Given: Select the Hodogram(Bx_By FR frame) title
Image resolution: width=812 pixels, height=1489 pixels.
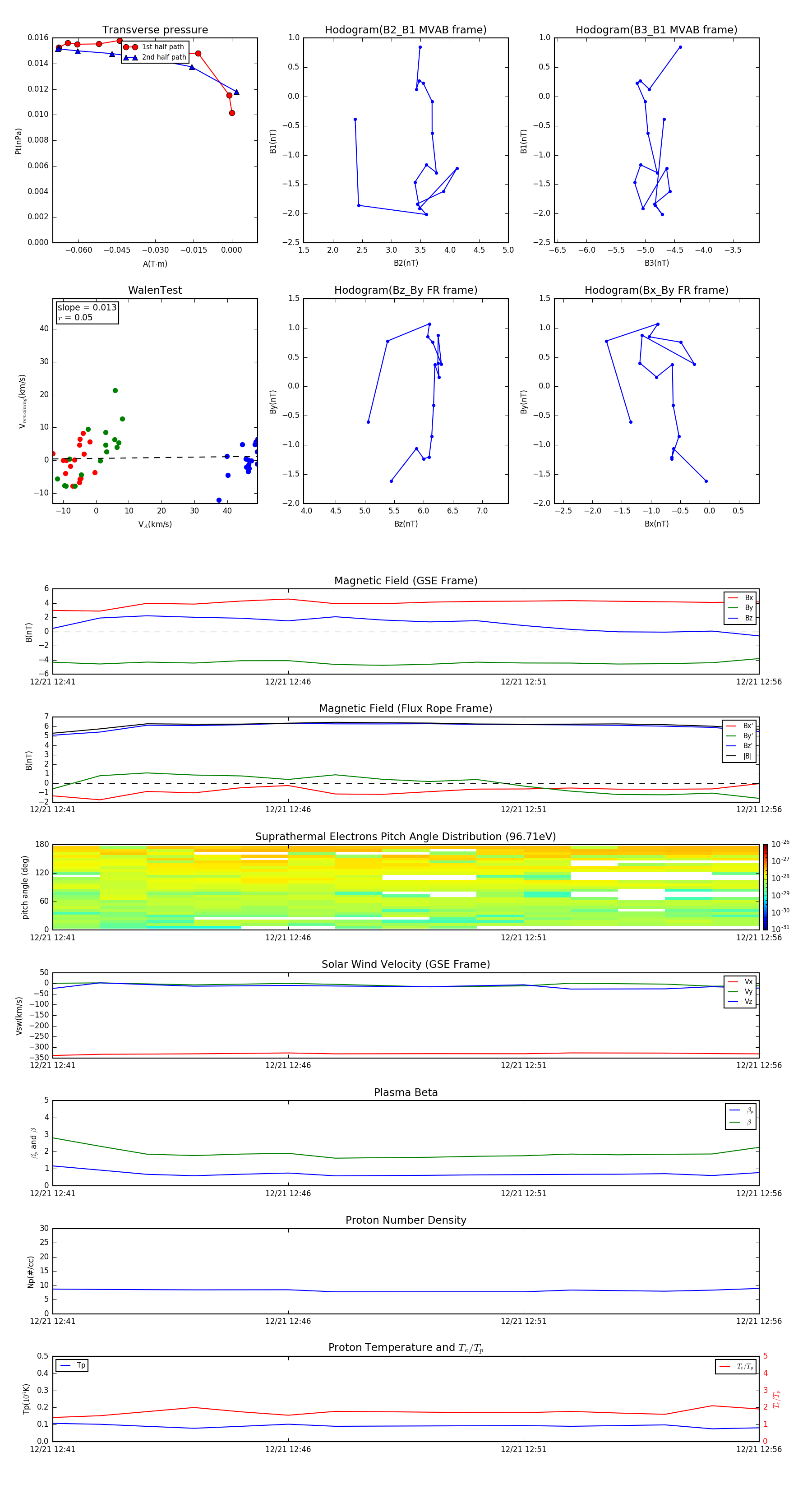Looking at the screenshot, I should tap(656, 290).
